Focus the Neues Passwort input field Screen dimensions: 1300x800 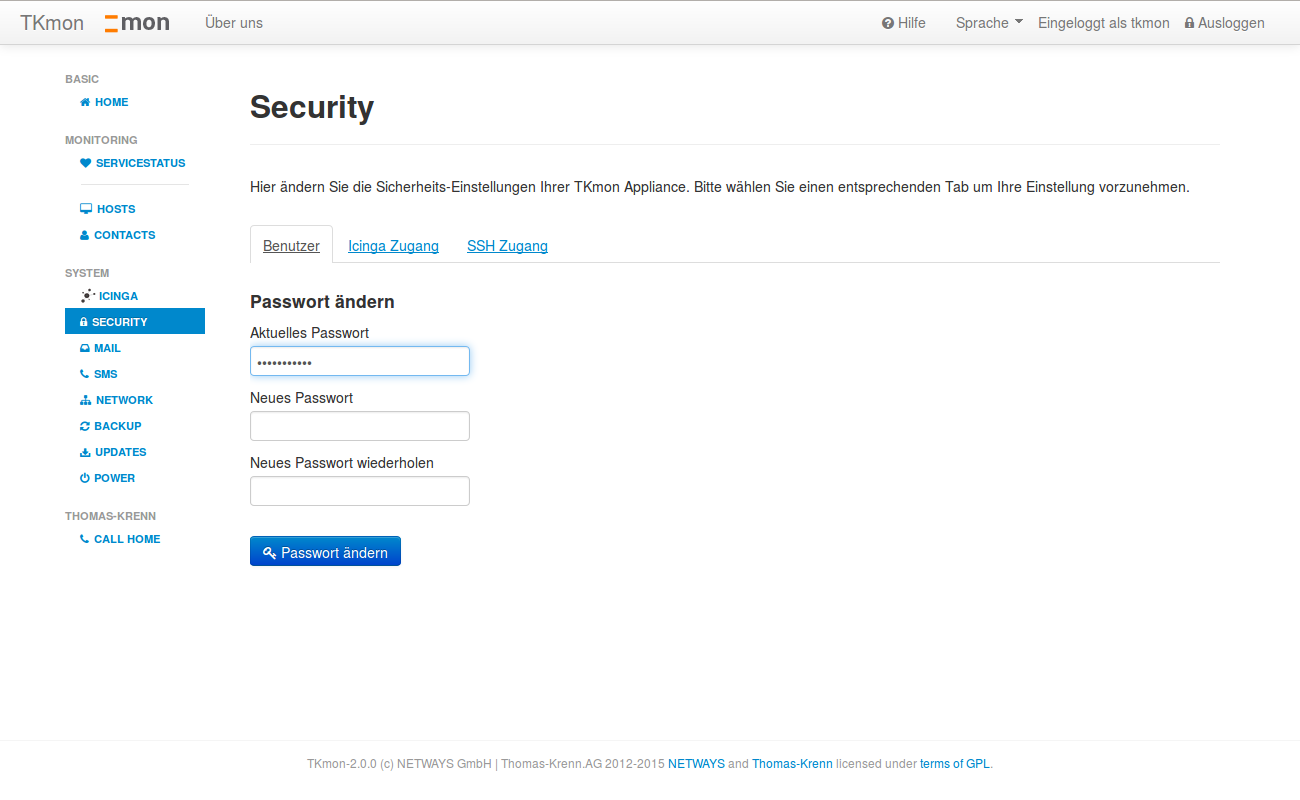360,426
